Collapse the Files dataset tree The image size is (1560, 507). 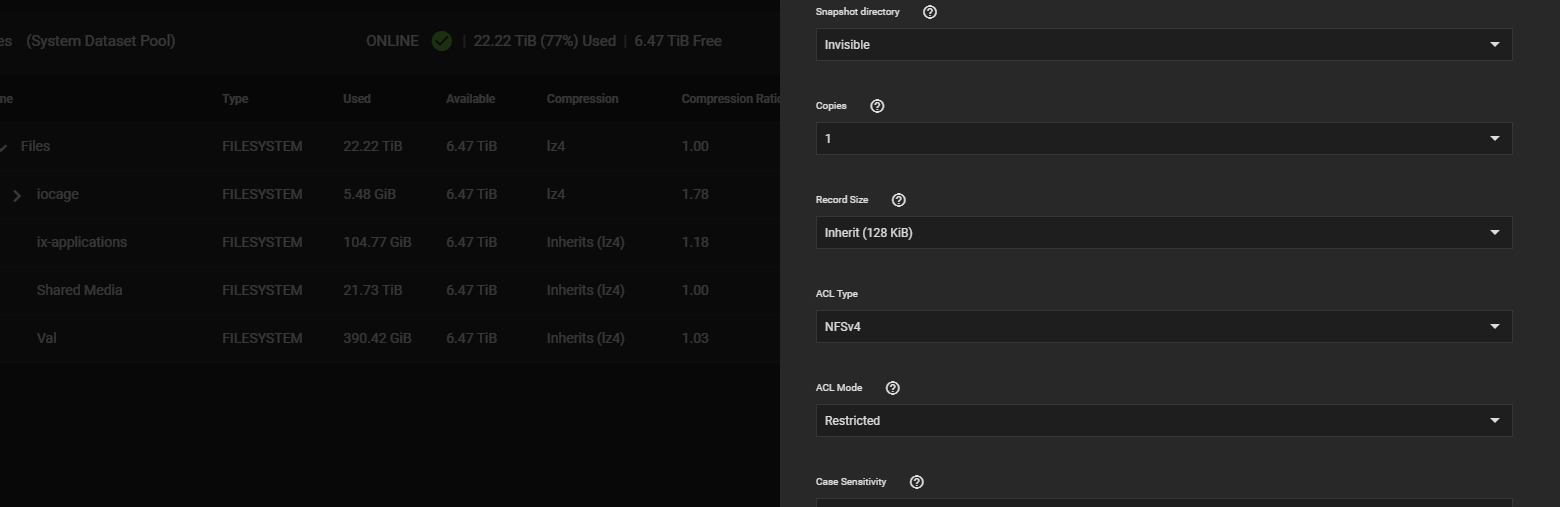[x=4, y=147]
